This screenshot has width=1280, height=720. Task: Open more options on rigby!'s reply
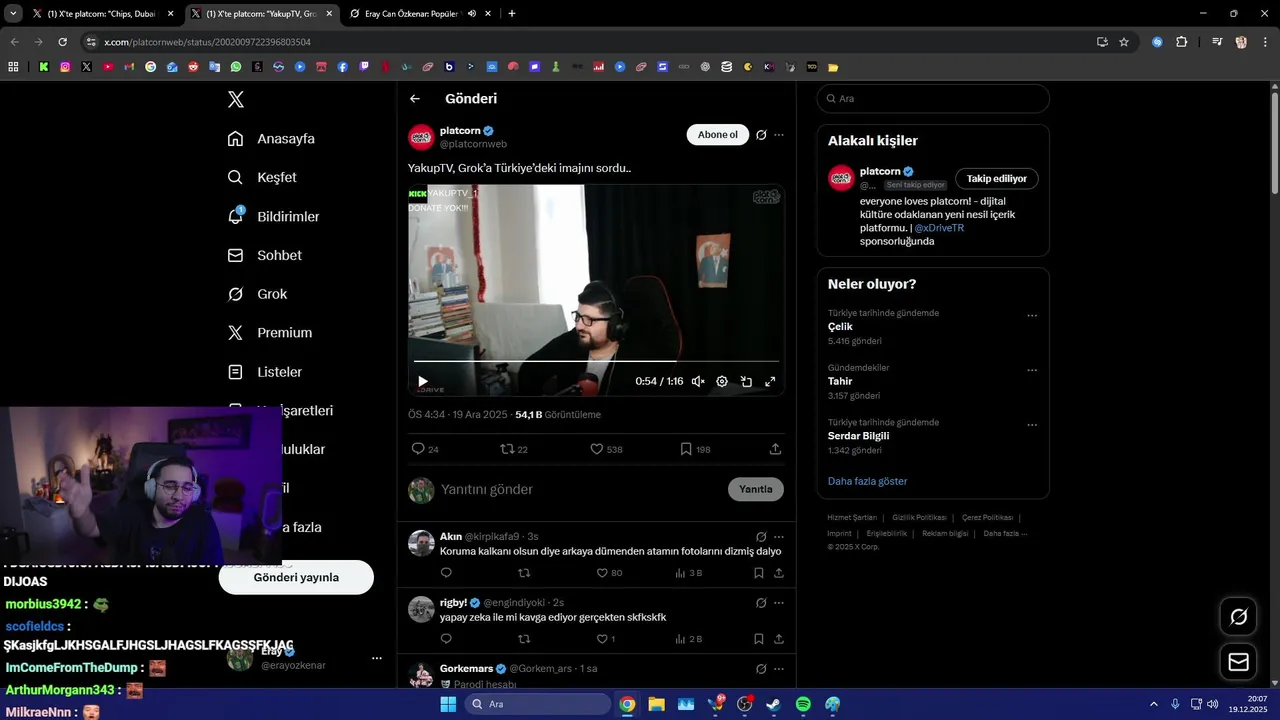[x=779, y=603]
